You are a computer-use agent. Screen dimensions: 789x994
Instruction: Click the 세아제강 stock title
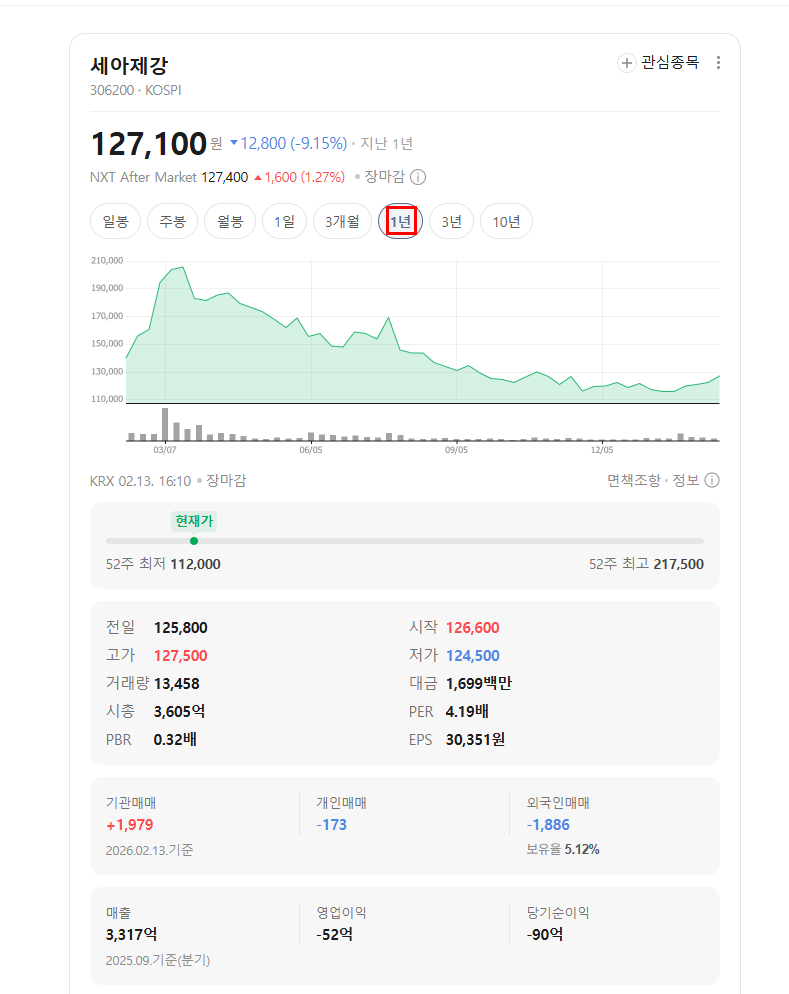click(x=129, y=65)
